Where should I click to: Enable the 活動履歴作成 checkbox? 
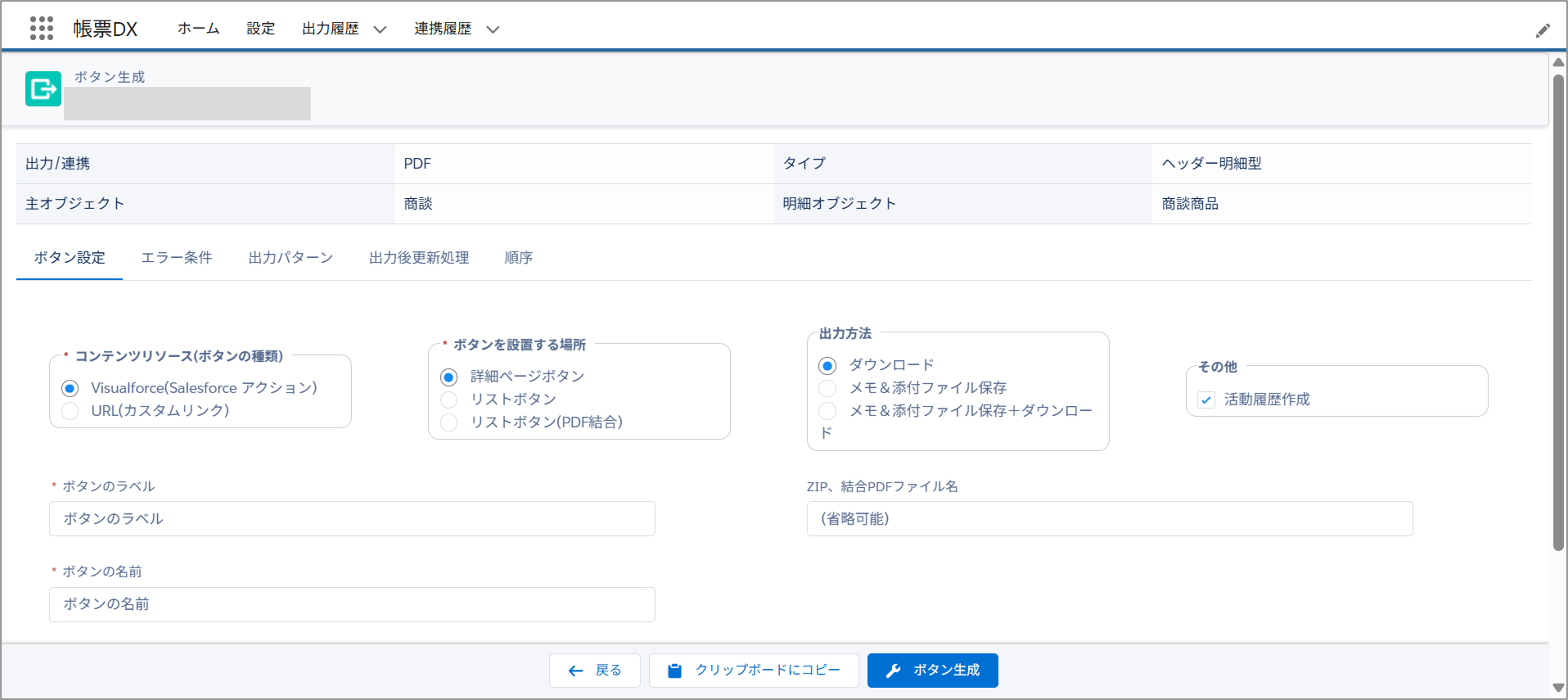[x=1206, y=400]
